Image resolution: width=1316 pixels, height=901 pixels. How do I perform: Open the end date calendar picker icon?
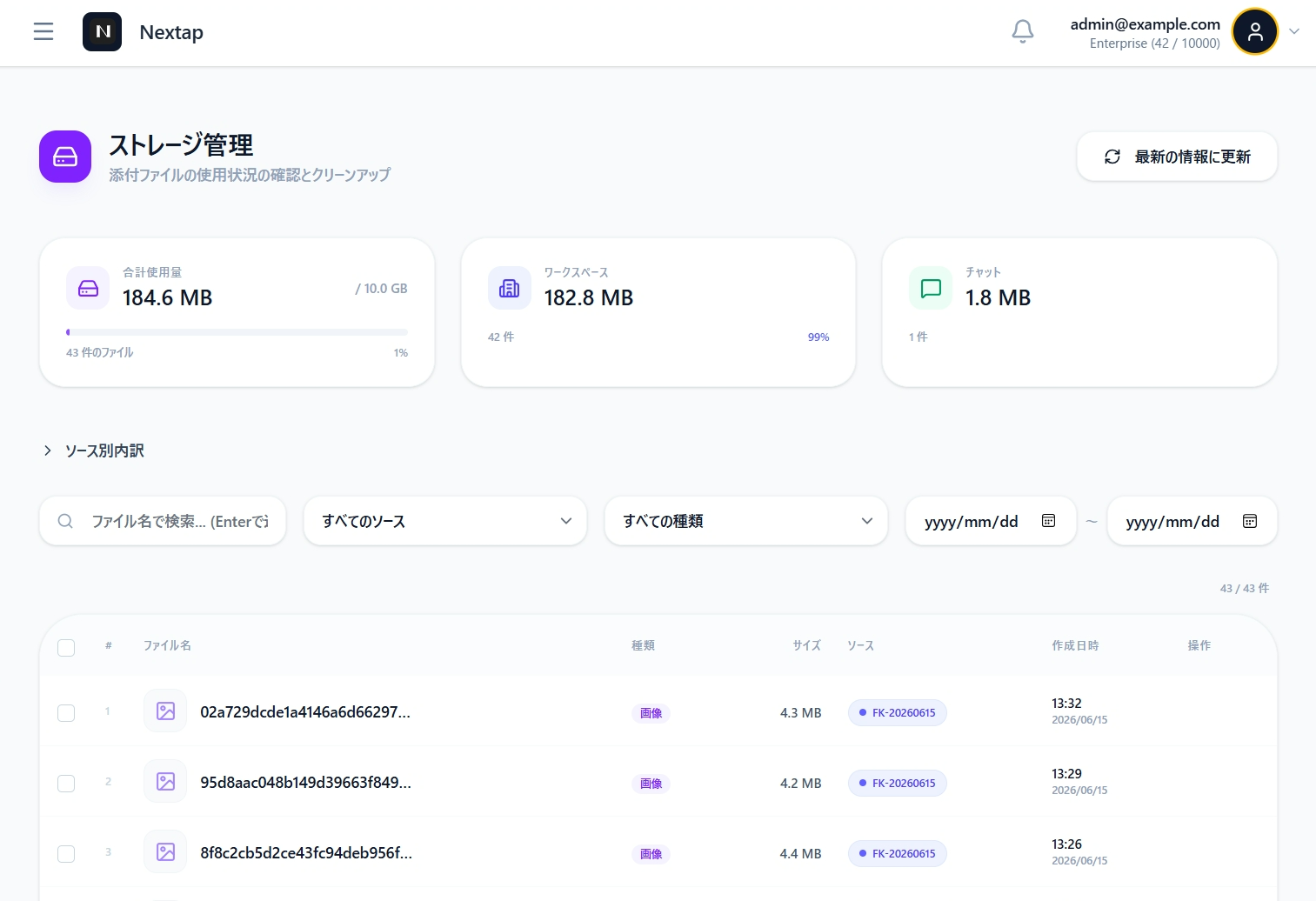click(x=1250, y=521)
